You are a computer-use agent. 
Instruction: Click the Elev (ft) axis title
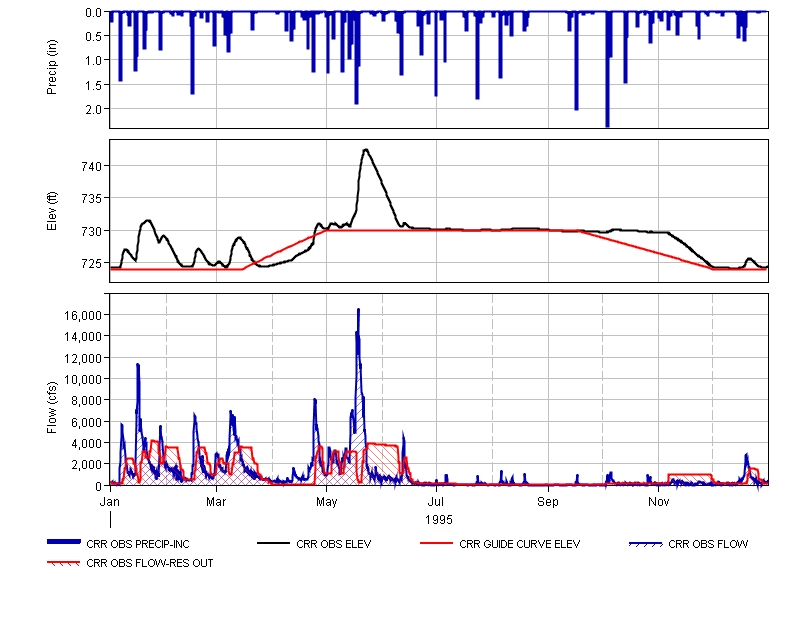click(53, 211)
